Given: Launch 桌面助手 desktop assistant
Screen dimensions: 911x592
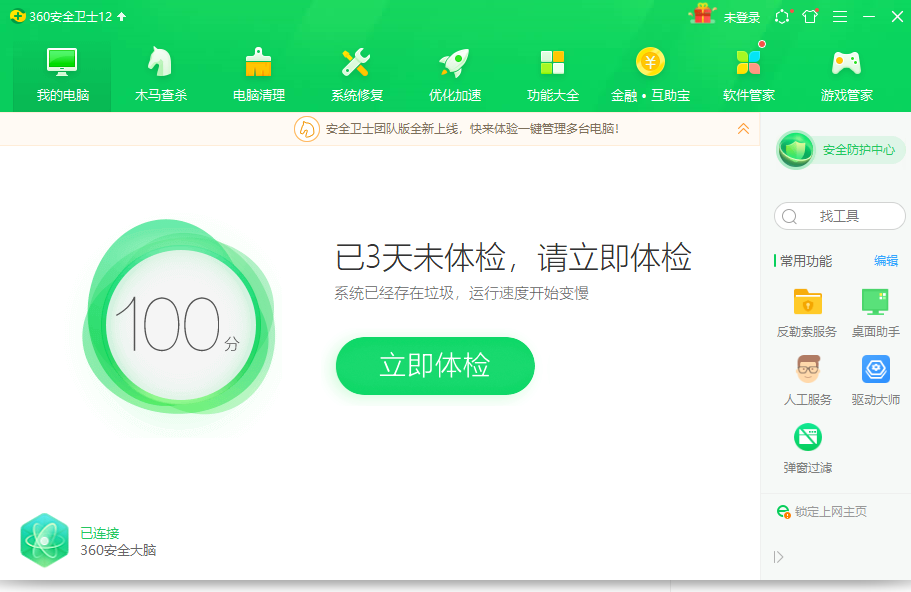Looking at the screenshot, I should tap(876, 313).
